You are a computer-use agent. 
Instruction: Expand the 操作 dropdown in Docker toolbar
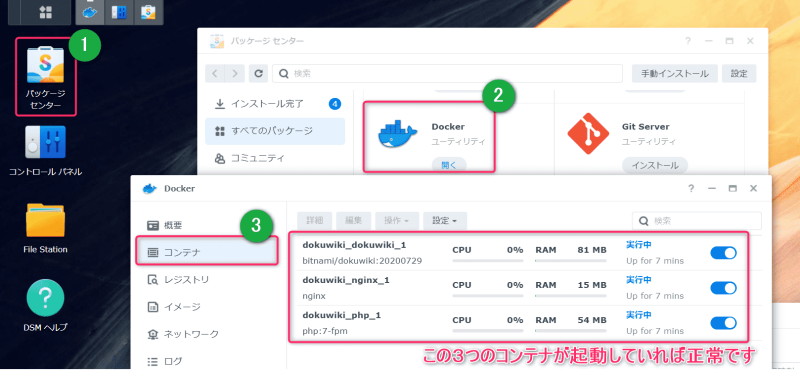click(x=397, y=221)
